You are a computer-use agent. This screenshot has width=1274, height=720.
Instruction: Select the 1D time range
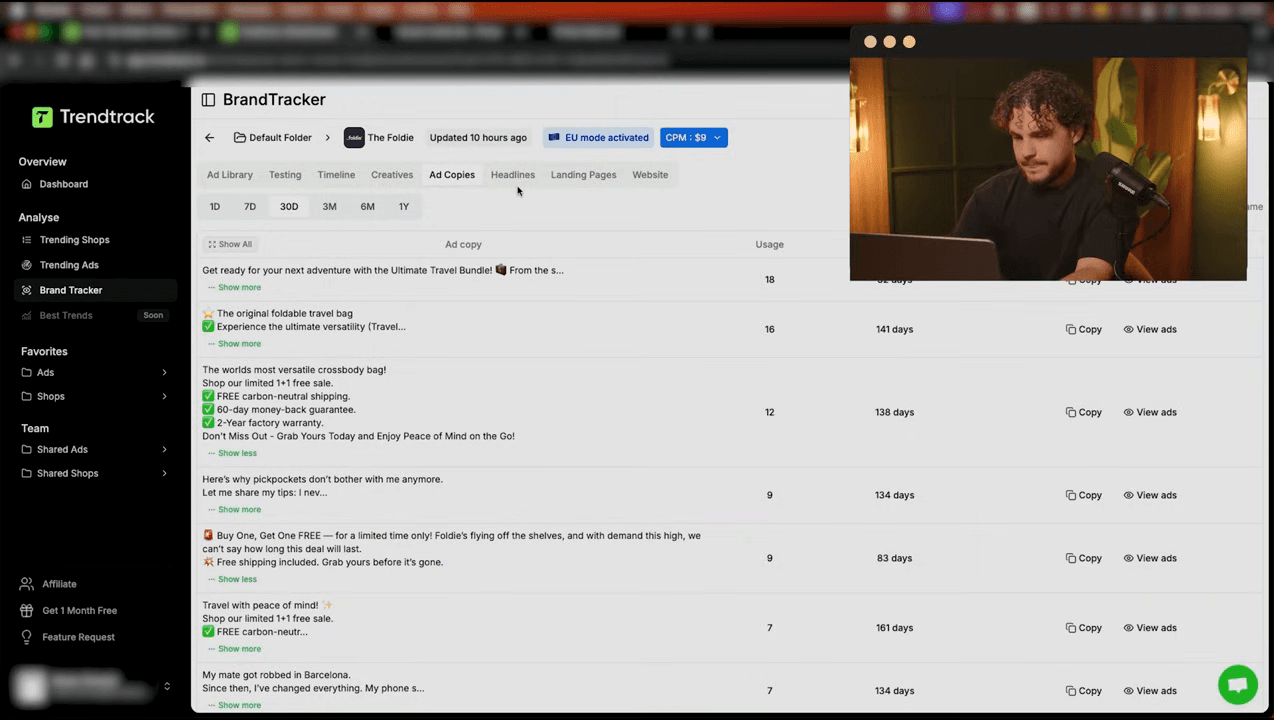[215, 207]
